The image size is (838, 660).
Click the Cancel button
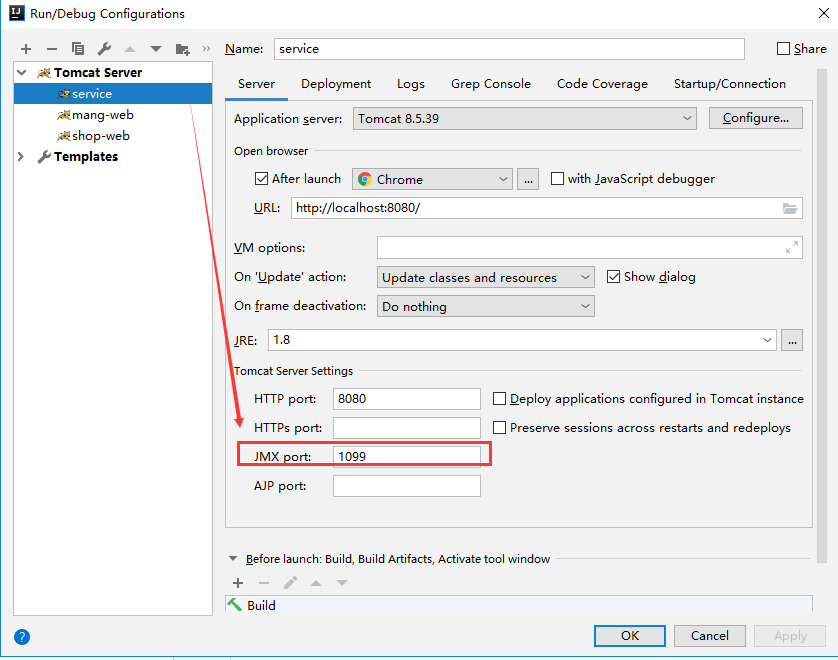coord(709,635)
